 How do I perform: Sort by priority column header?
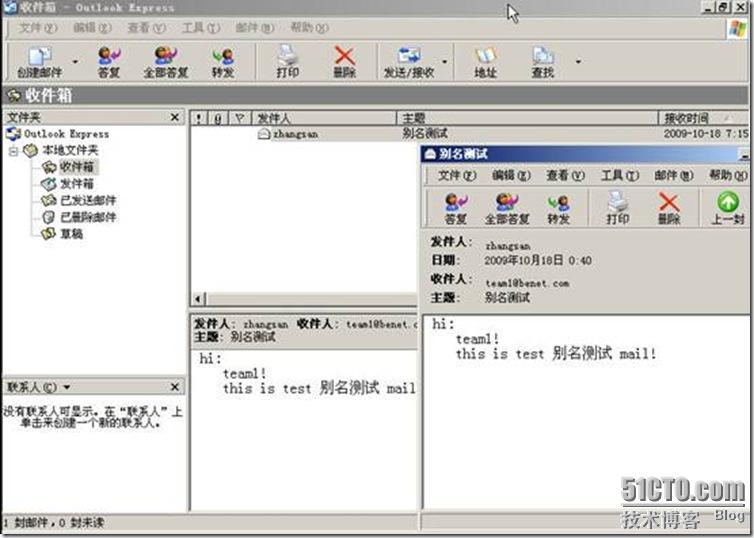point(199,118)
